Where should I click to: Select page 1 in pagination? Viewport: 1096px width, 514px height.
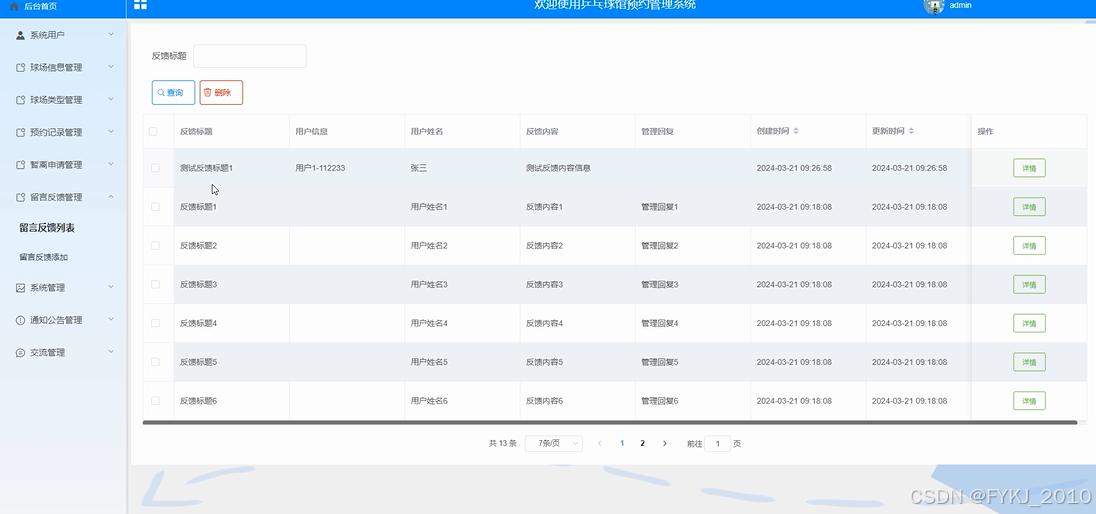[622, 443]
